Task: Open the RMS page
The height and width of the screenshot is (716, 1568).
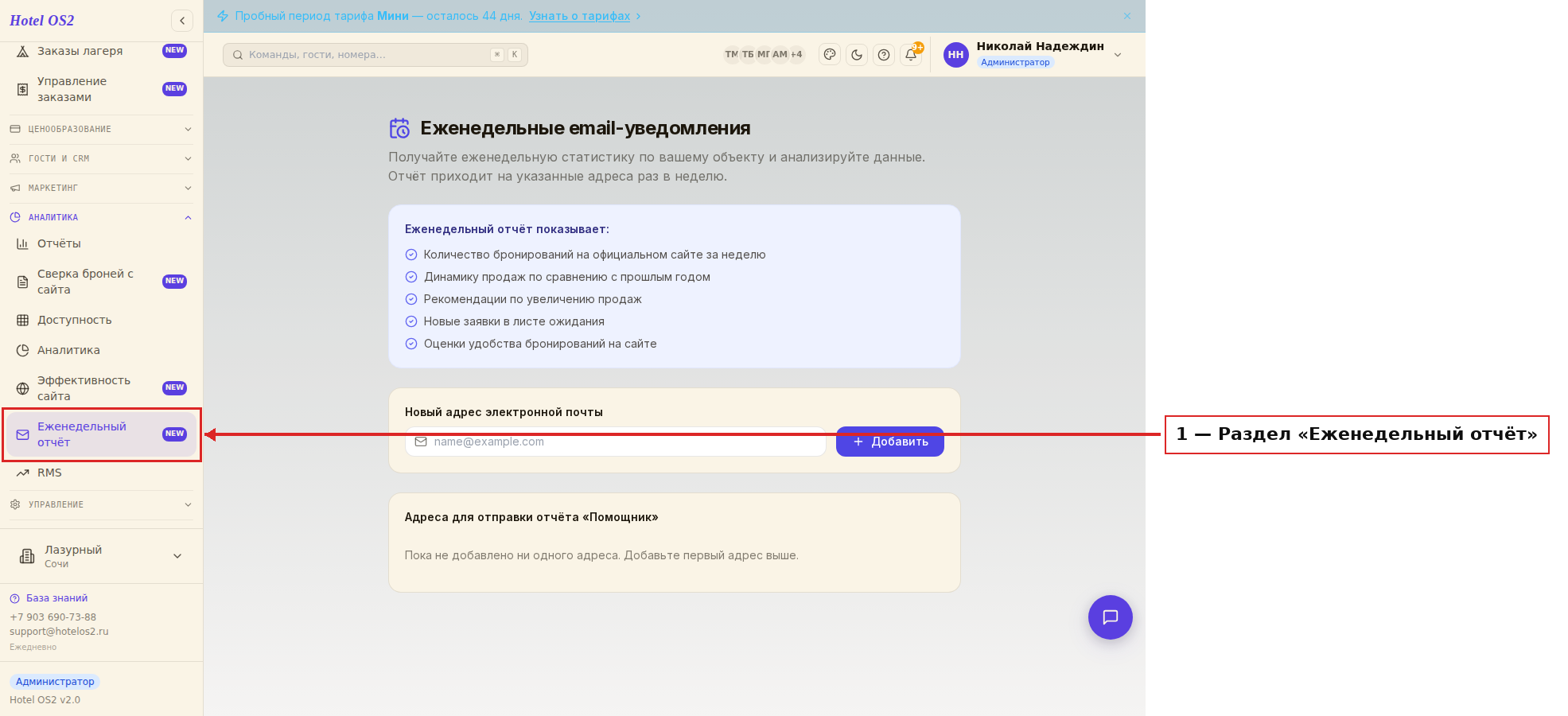Action: [101, 473]
